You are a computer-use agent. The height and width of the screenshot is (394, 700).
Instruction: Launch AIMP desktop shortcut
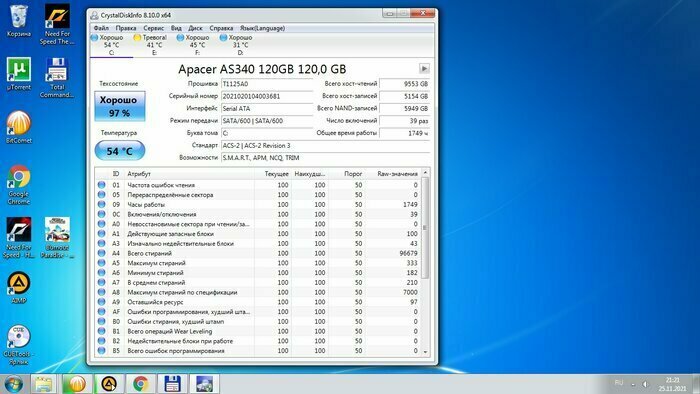pos(19,287)
